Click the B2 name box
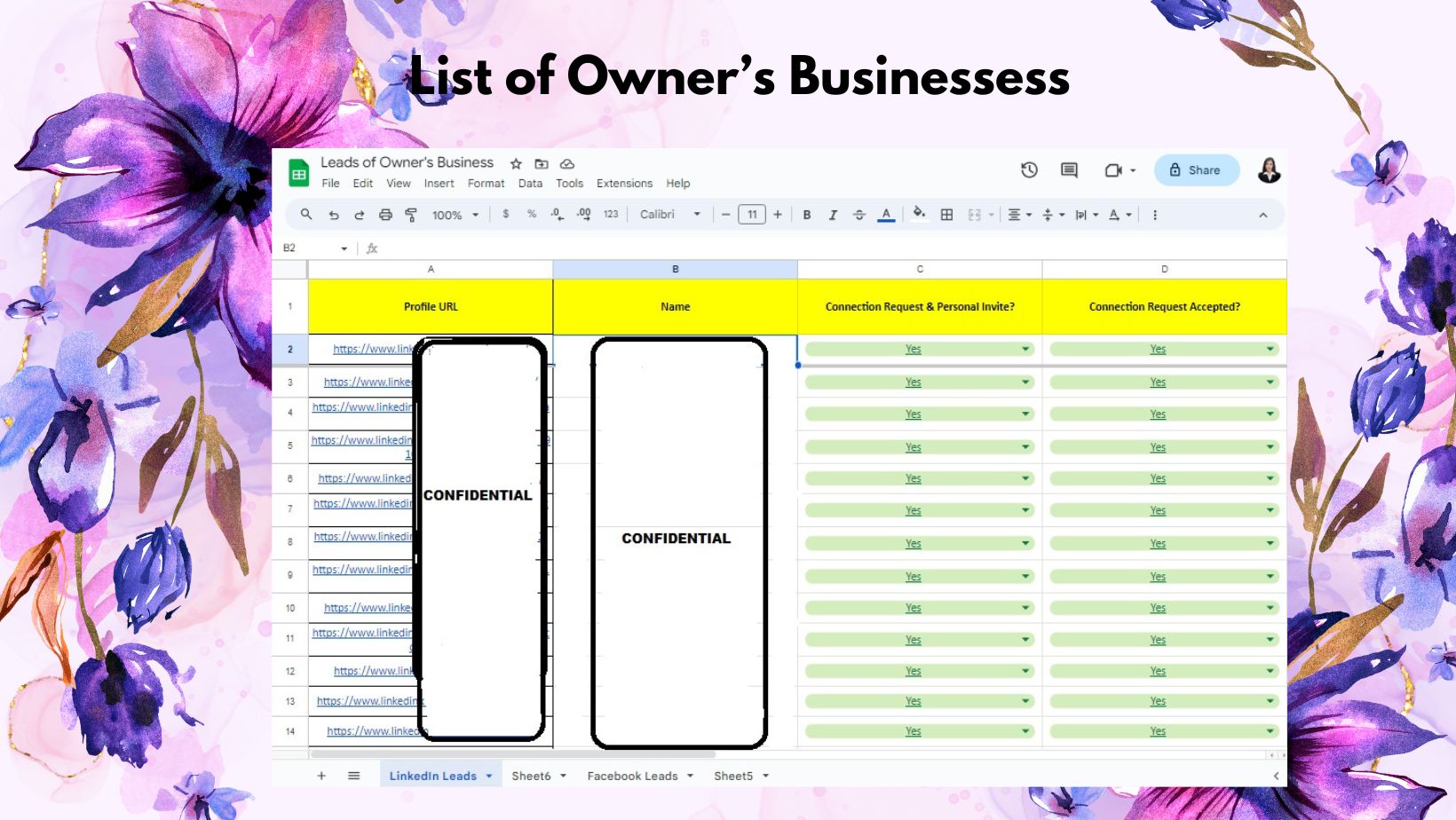This screenshot has width=1456, height=820. coord(315,248)
